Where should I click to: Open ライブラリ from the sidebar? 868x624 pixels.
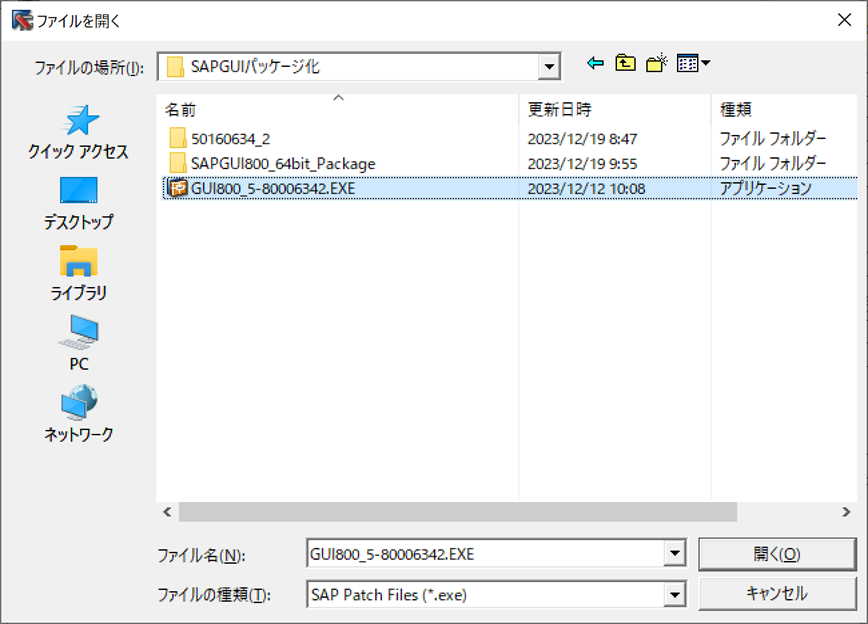coord(79,274)
